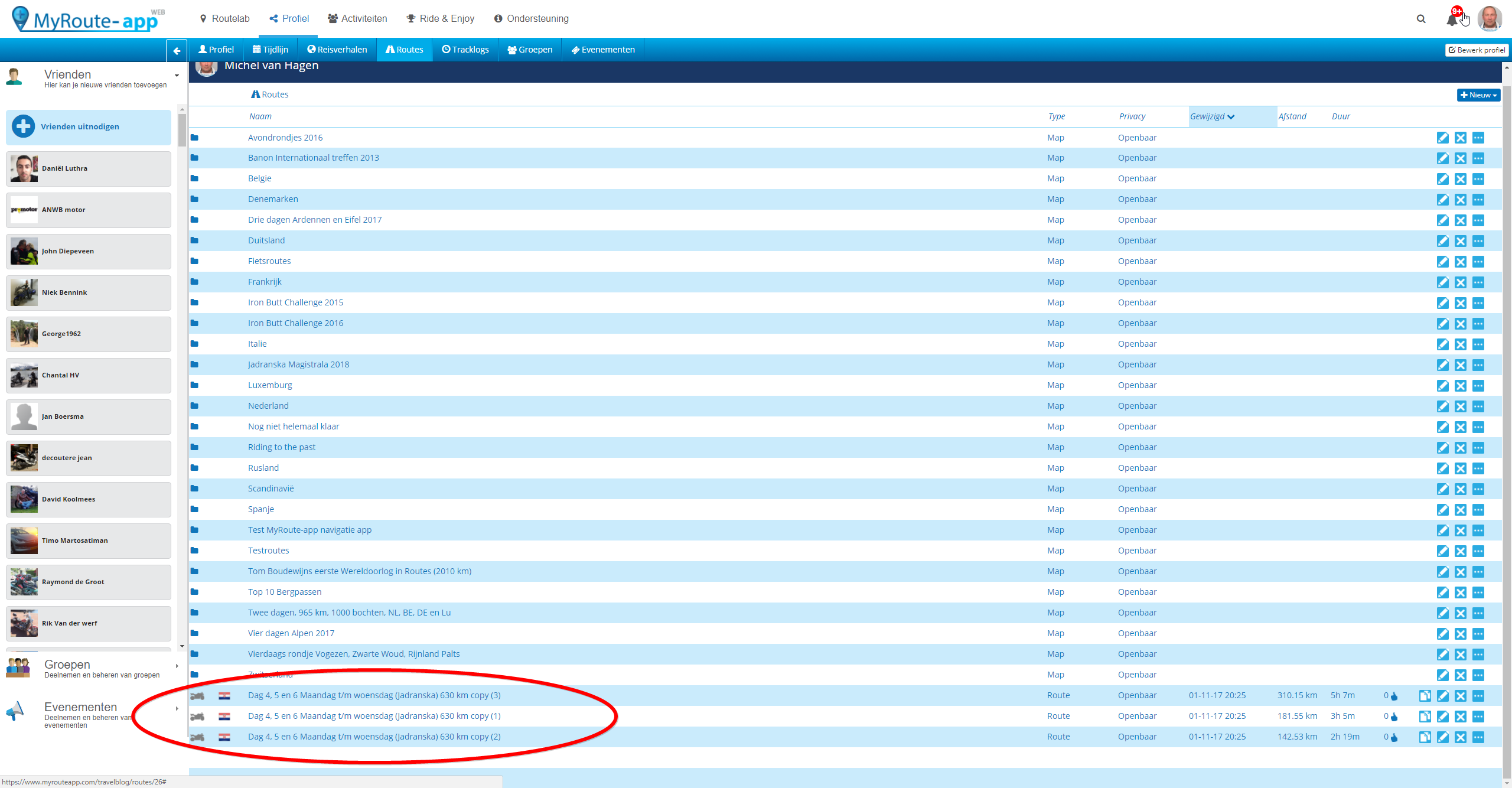The width and height of the screenshot is (1512, 788).
Task: Click the Bewerk profiel button
Action: coord(1477,50)
